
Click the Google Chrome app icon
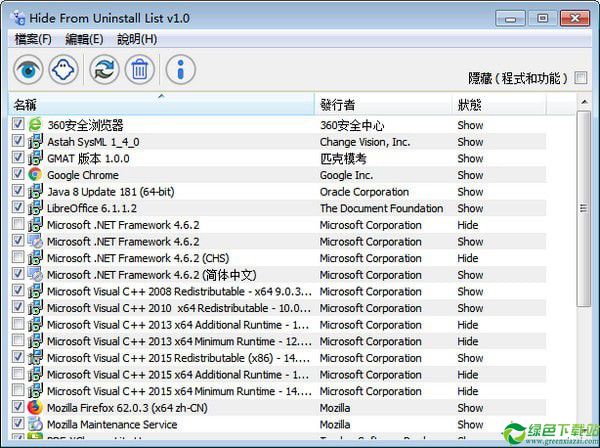(x=35, y=175)
